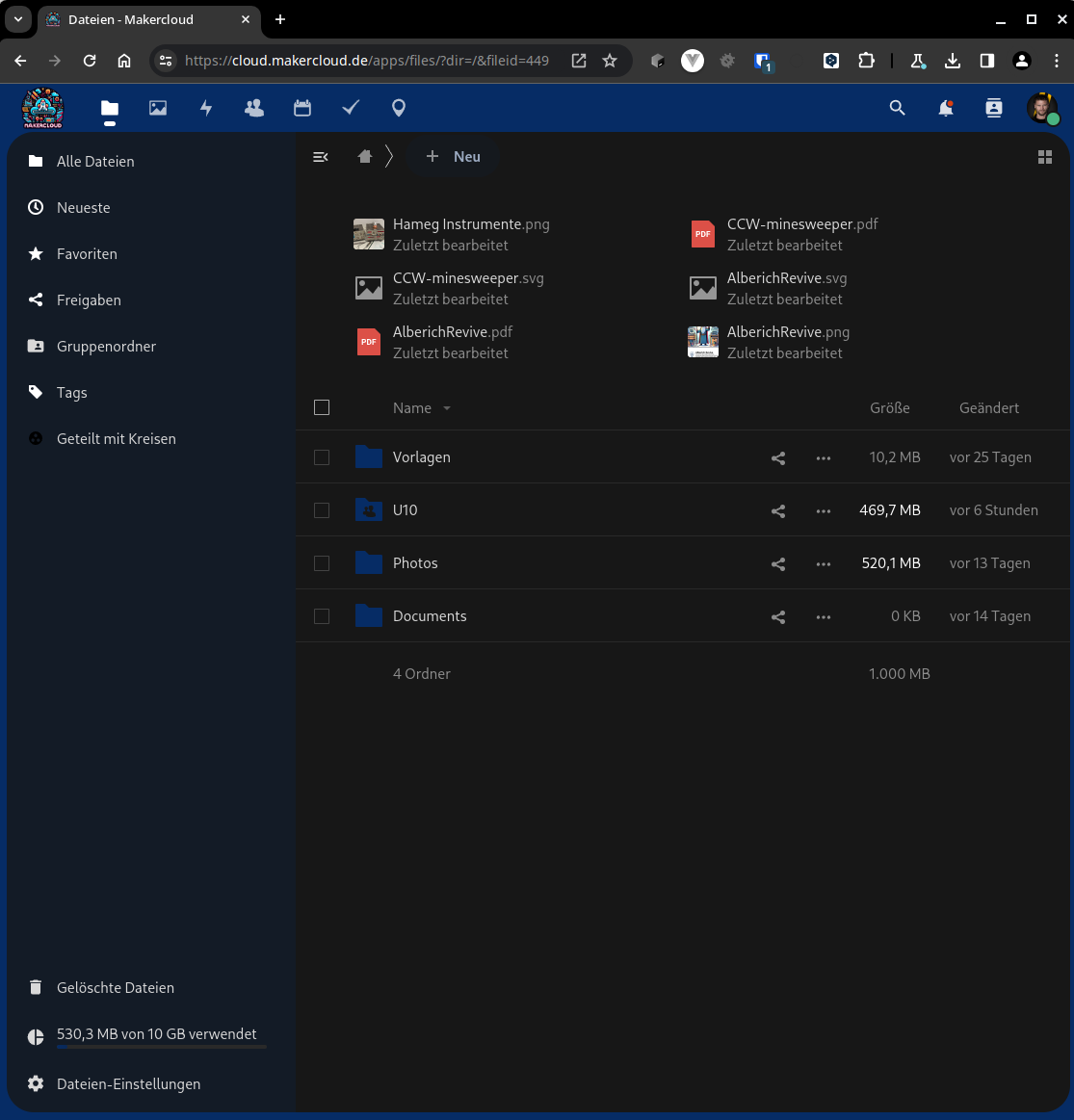Open the Tasks app via checkmark icon

351,108
